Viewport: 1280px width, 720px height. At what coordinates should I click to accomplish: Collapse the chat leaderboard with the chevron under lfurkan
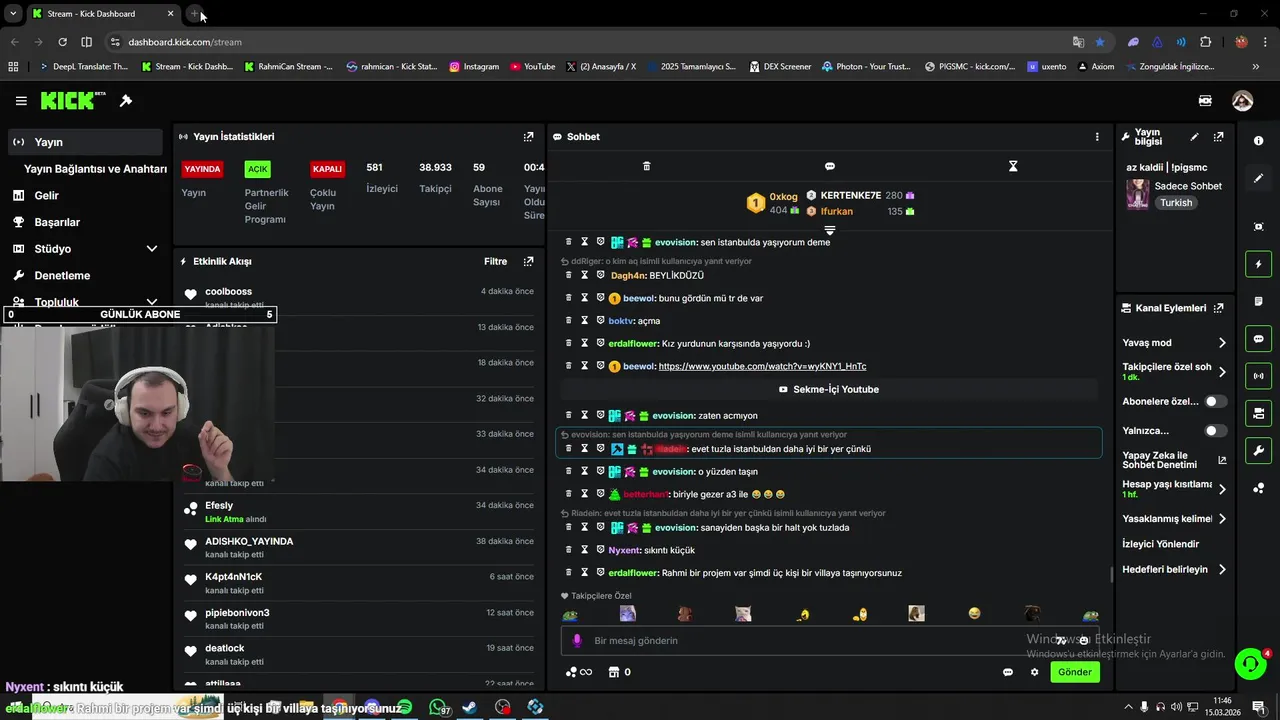pos(829,230)
